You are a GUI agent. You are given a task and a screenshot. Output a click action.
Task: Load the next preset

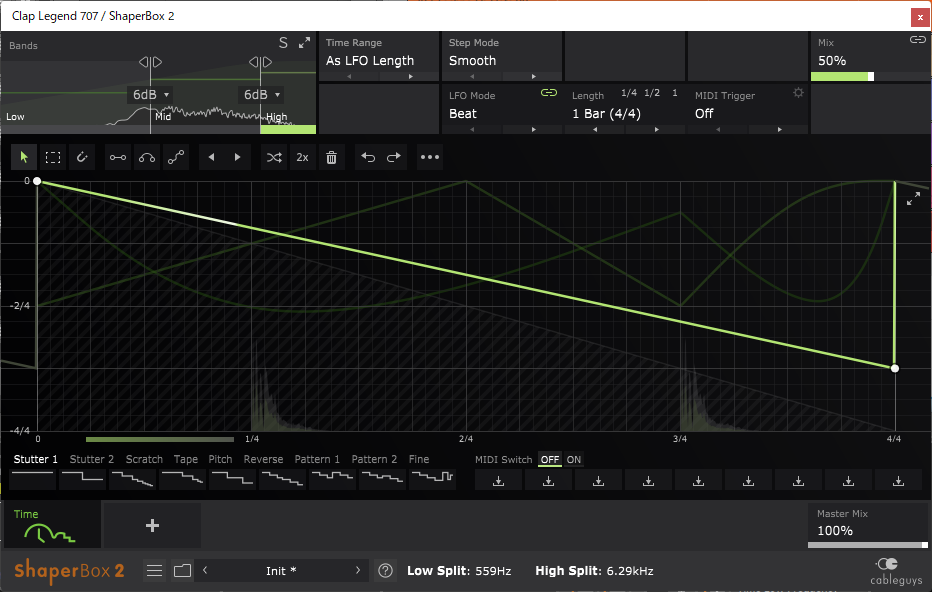pyautogui.click(x=358, y=570)
